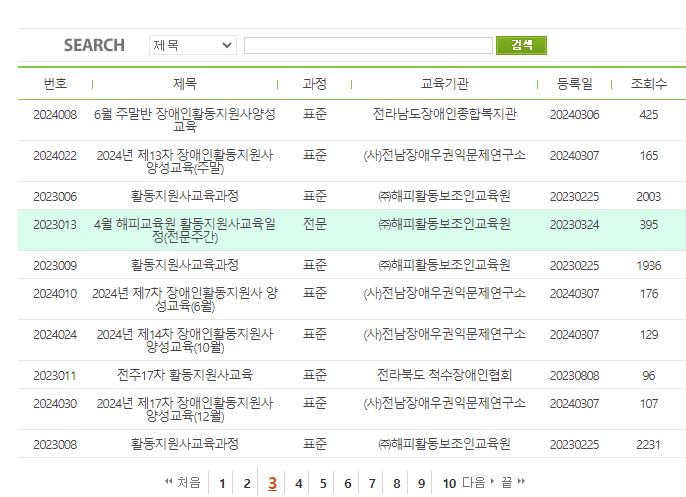The height and width of the screenshot is (497, 686).
Task: Click the 조회수 column header
Action: coord(648,84)
